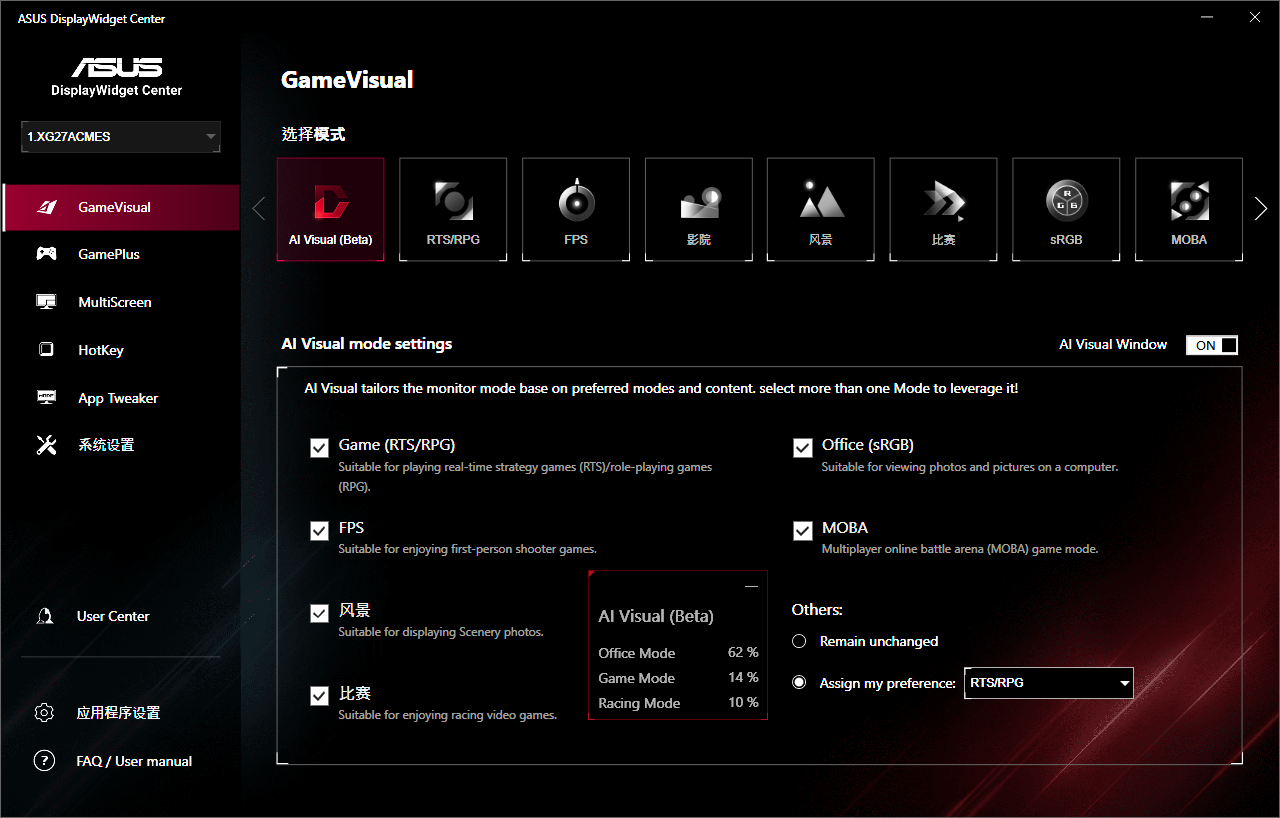Uncheck the 比赛 checkbox

[x=319, y=696]
